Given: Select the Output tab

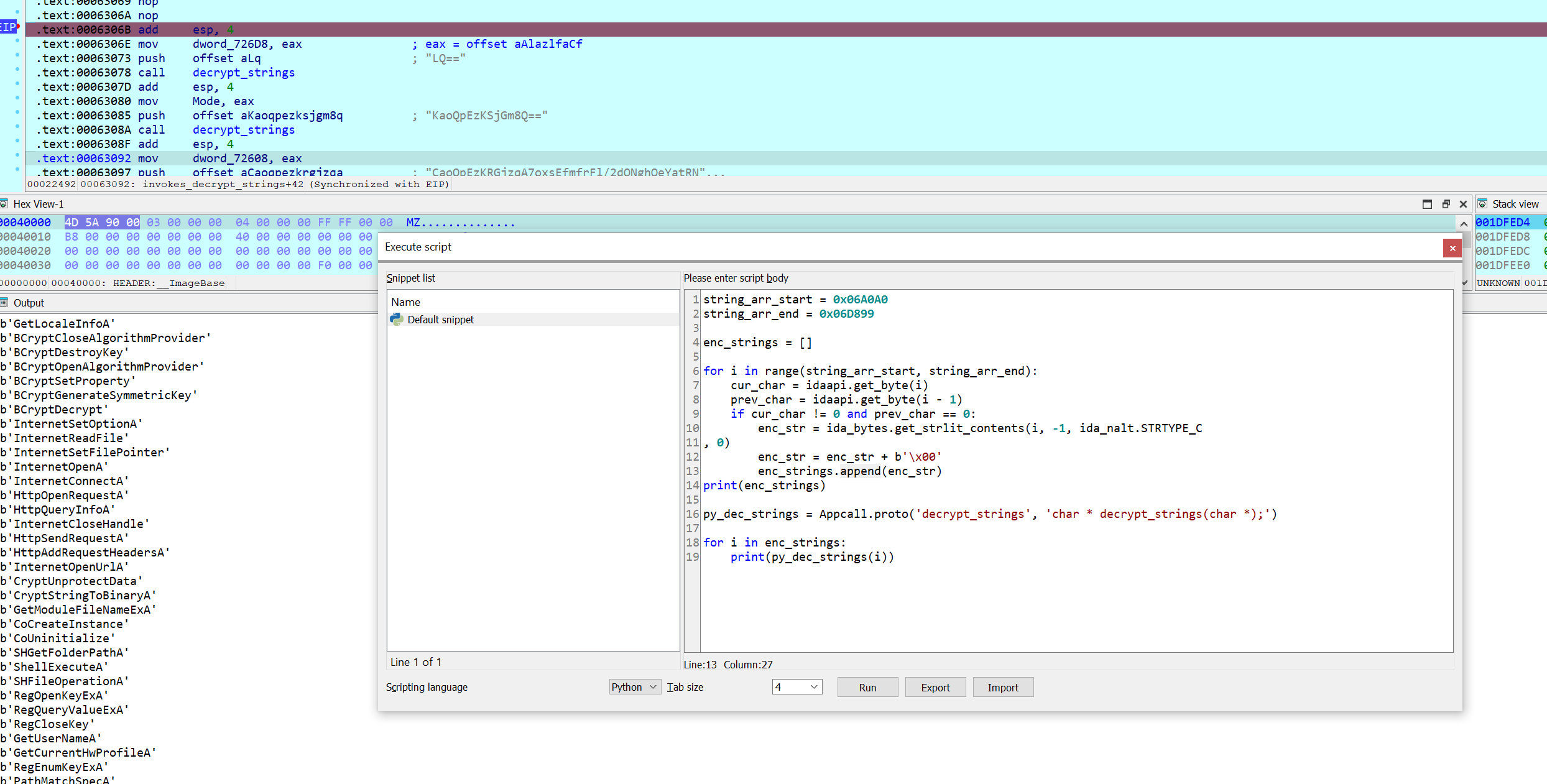Looking at the screenshot, I should 29,303.
